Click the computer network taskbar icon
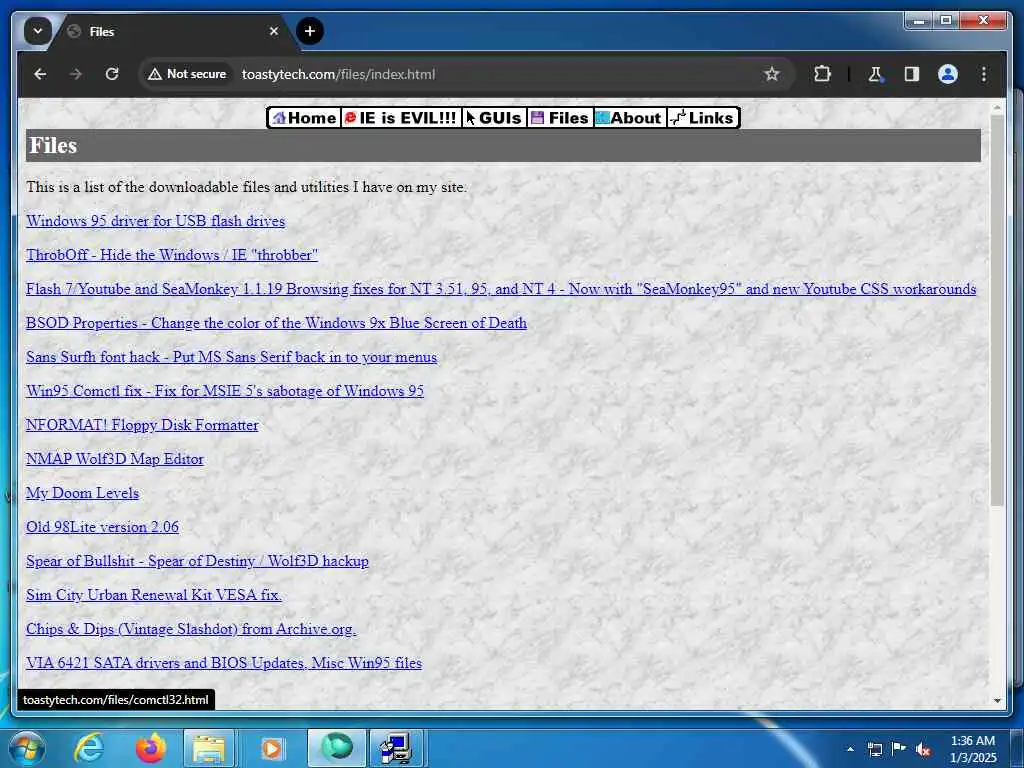The height and width of the screenshot is (768, 1024). tap(397, 748)
